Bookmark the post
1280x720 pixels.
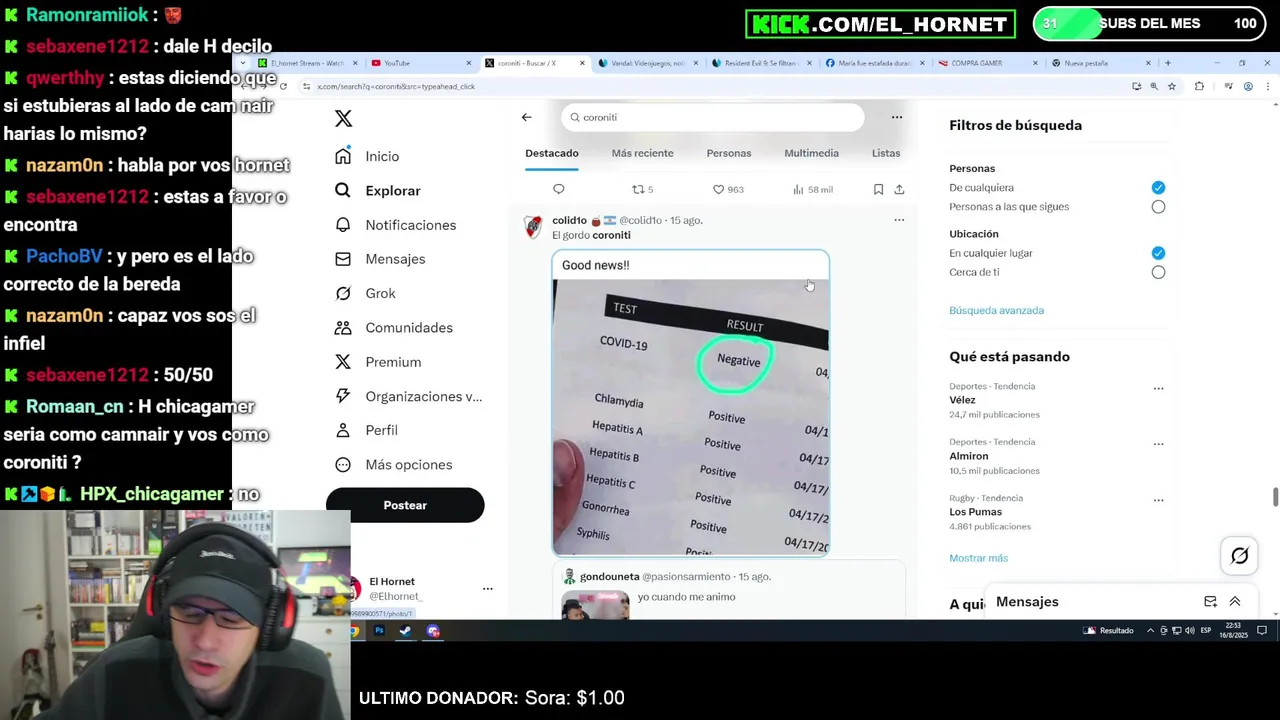(x=878, y=189)
